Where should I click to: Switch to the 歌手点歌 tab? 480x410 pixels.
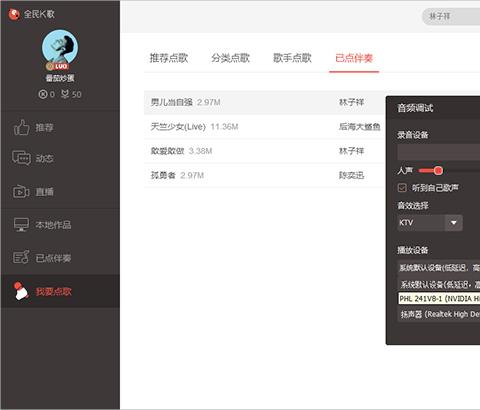292,58
